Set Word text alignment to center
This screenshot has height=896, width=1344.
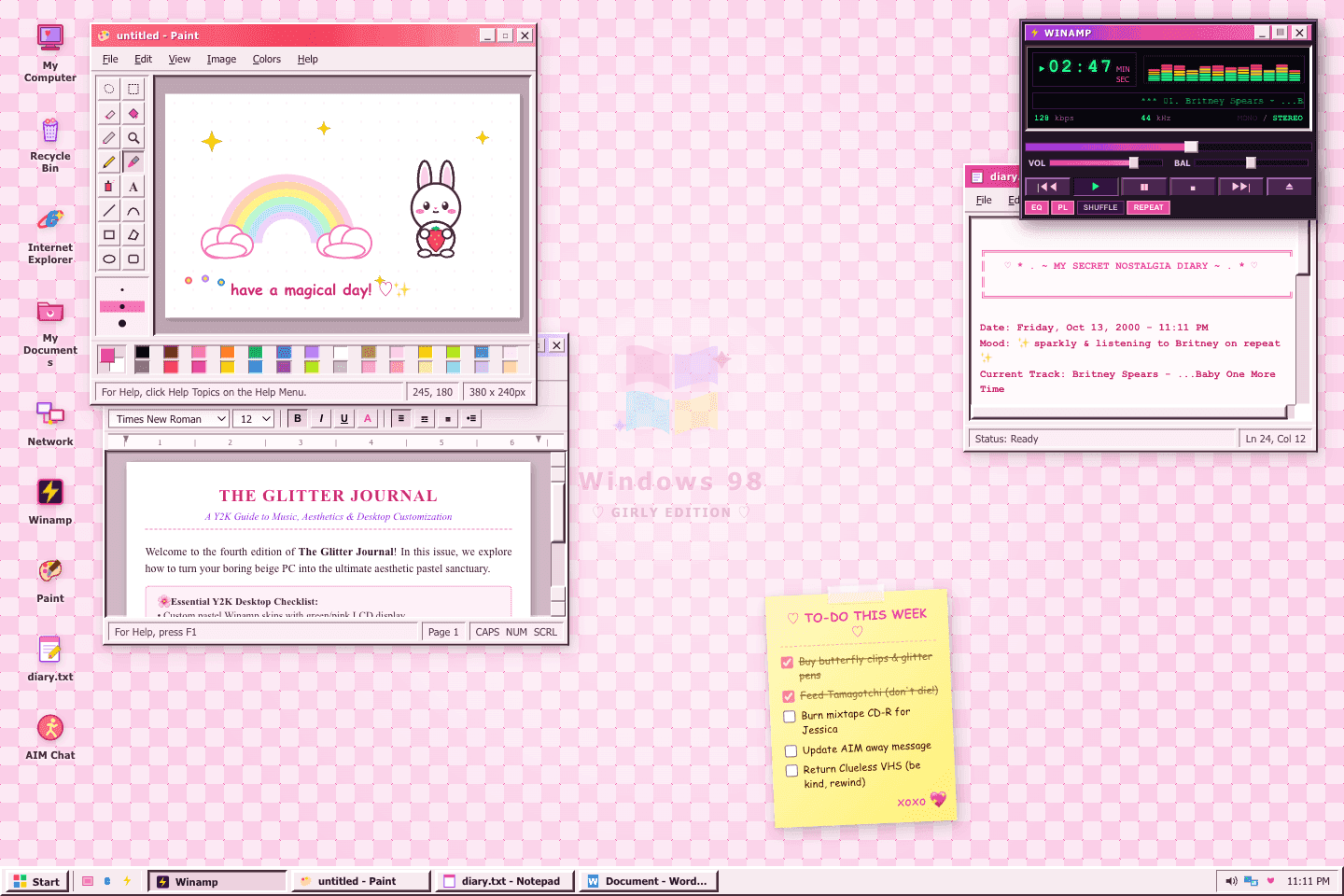pos(425,419)
